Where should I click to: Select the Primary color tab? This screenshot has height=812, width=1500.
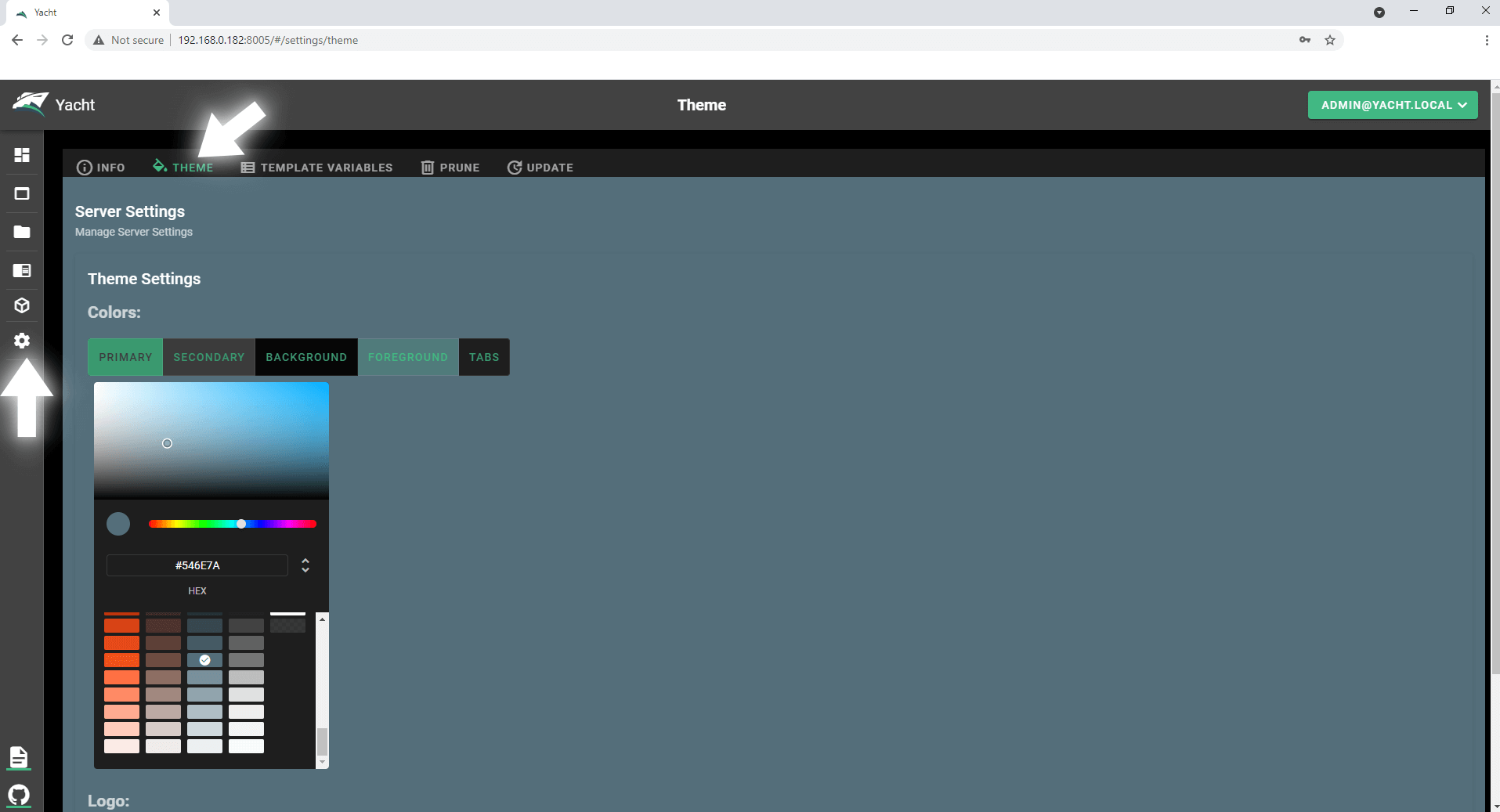pos(125,357)
